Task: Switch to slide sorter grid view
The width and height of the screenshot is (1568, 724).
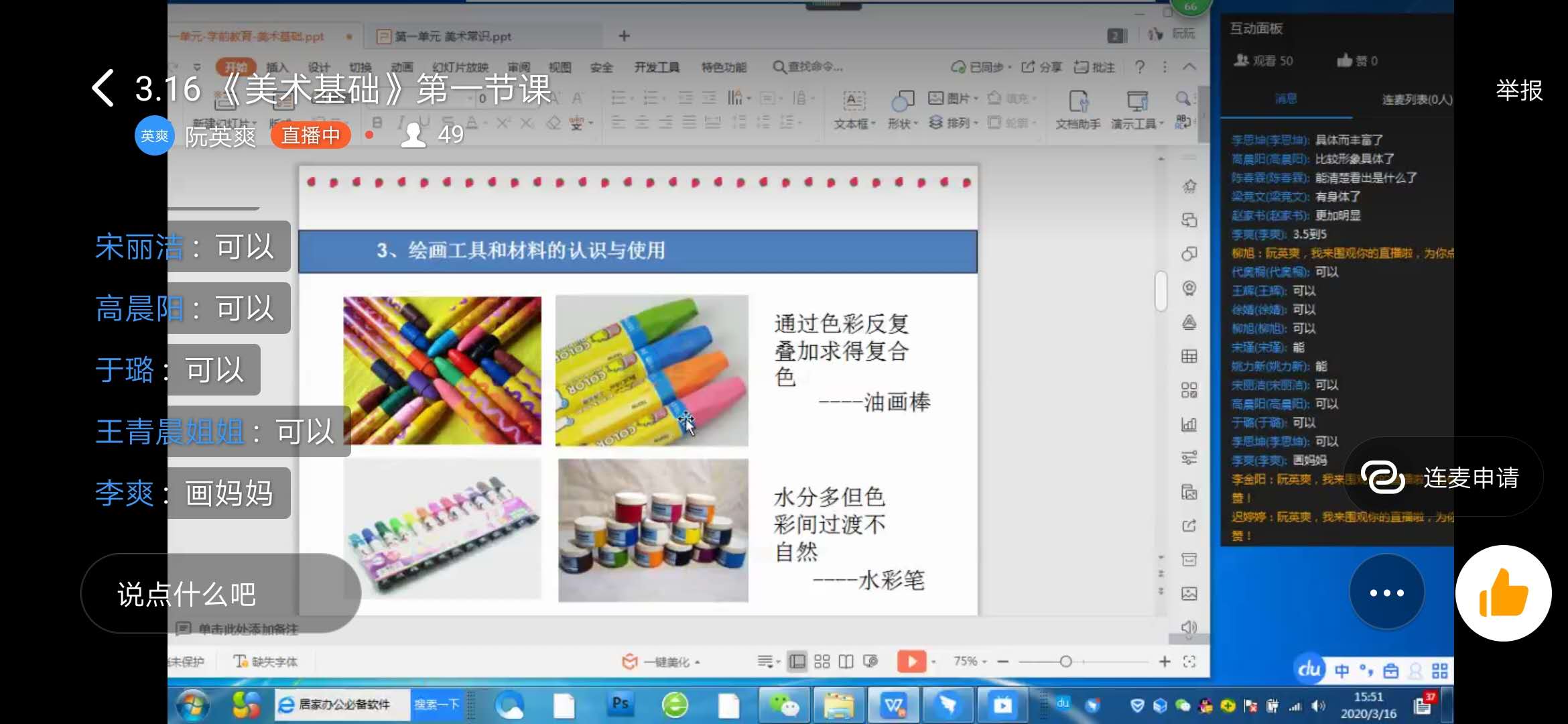Action: point(822,662)
